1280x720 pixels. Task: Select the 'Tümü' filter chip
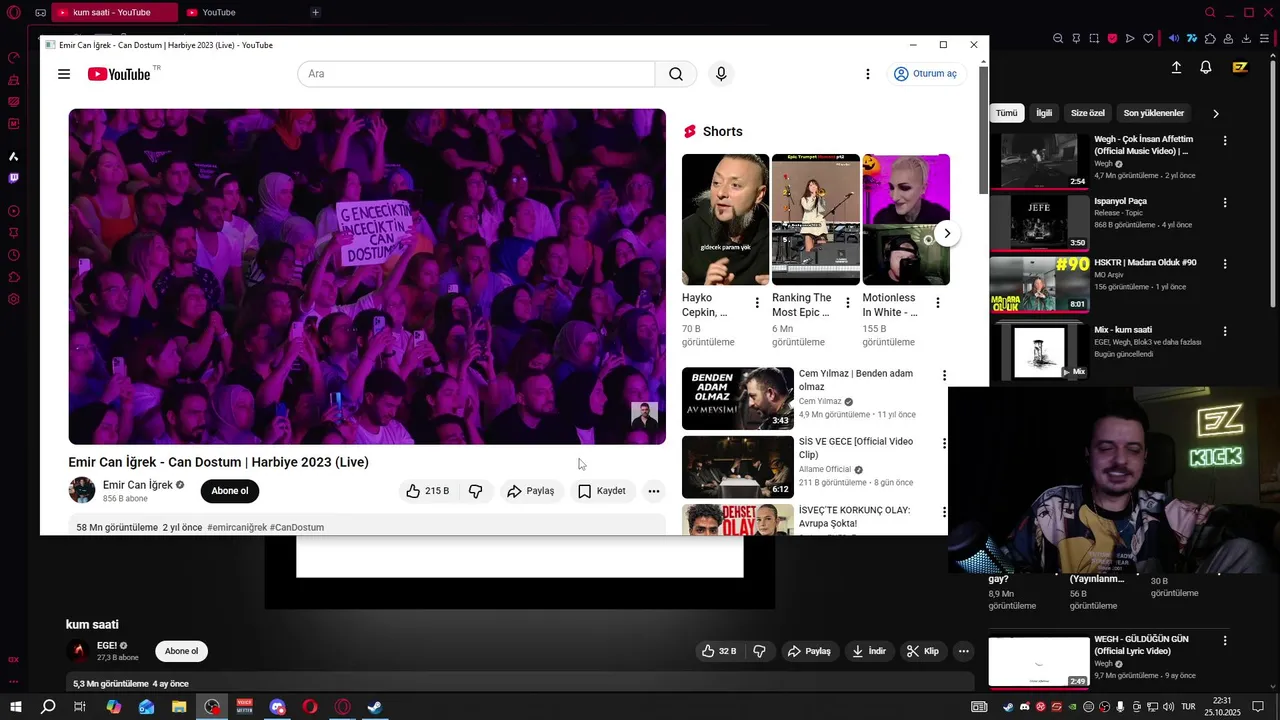point(1006,113)
